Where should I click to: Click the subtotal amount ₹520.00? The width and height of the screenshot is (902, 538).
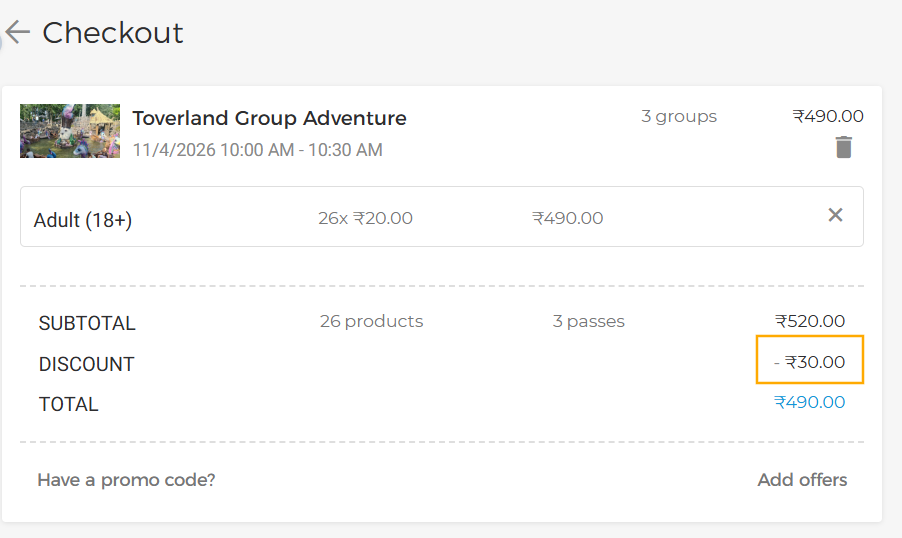809,321
